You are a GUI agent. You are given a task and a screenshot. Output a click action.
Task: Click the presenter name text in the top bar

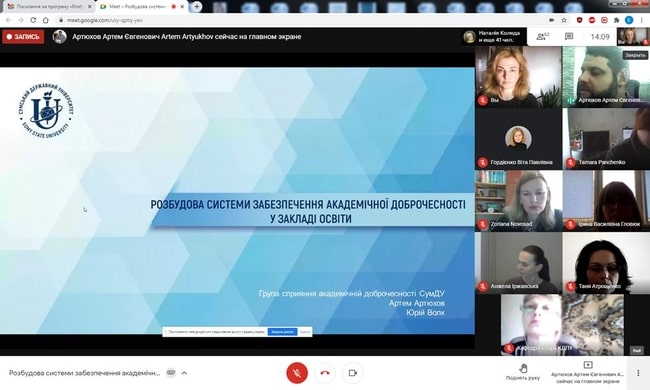pyautogui.click(x=187, y=36)
